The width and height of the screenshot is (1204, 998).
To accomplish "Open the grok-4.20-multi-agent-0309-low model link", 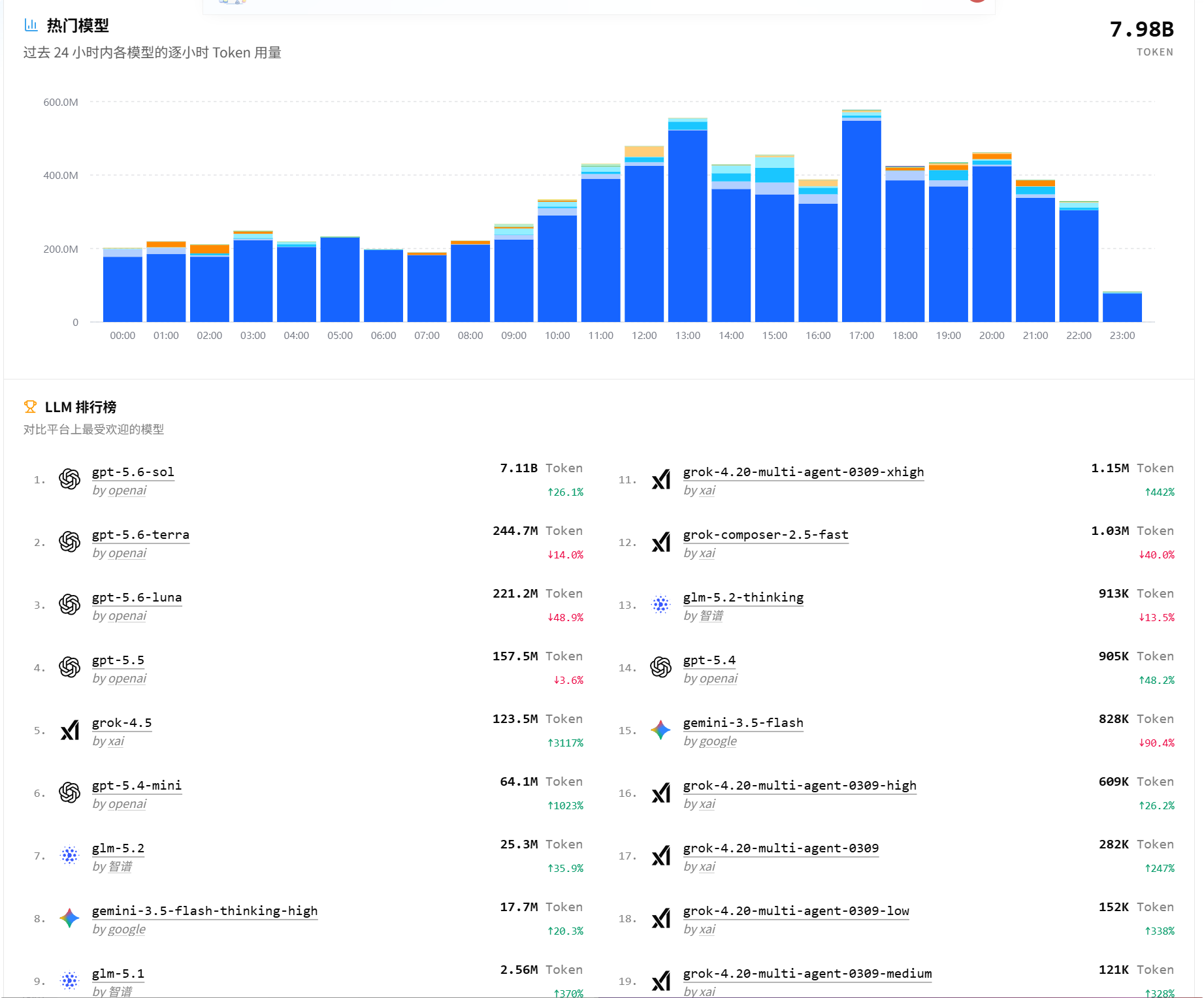I will tap(796, 911).
